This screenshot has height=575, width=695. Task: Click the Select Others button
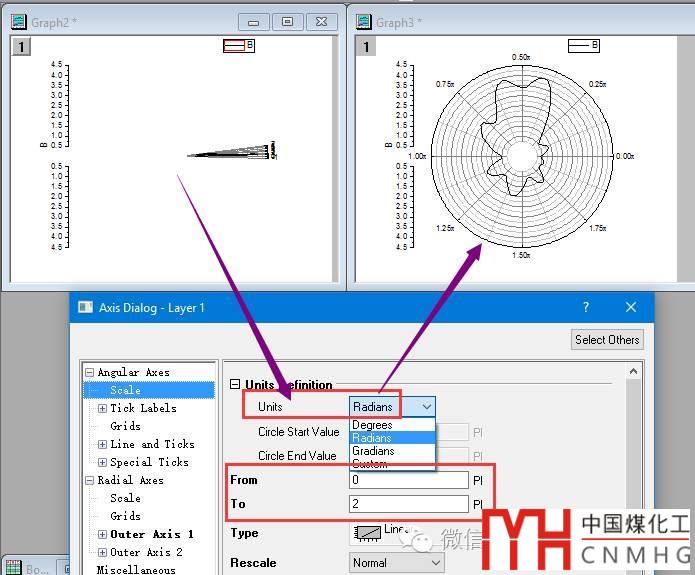tap(606, 340)
